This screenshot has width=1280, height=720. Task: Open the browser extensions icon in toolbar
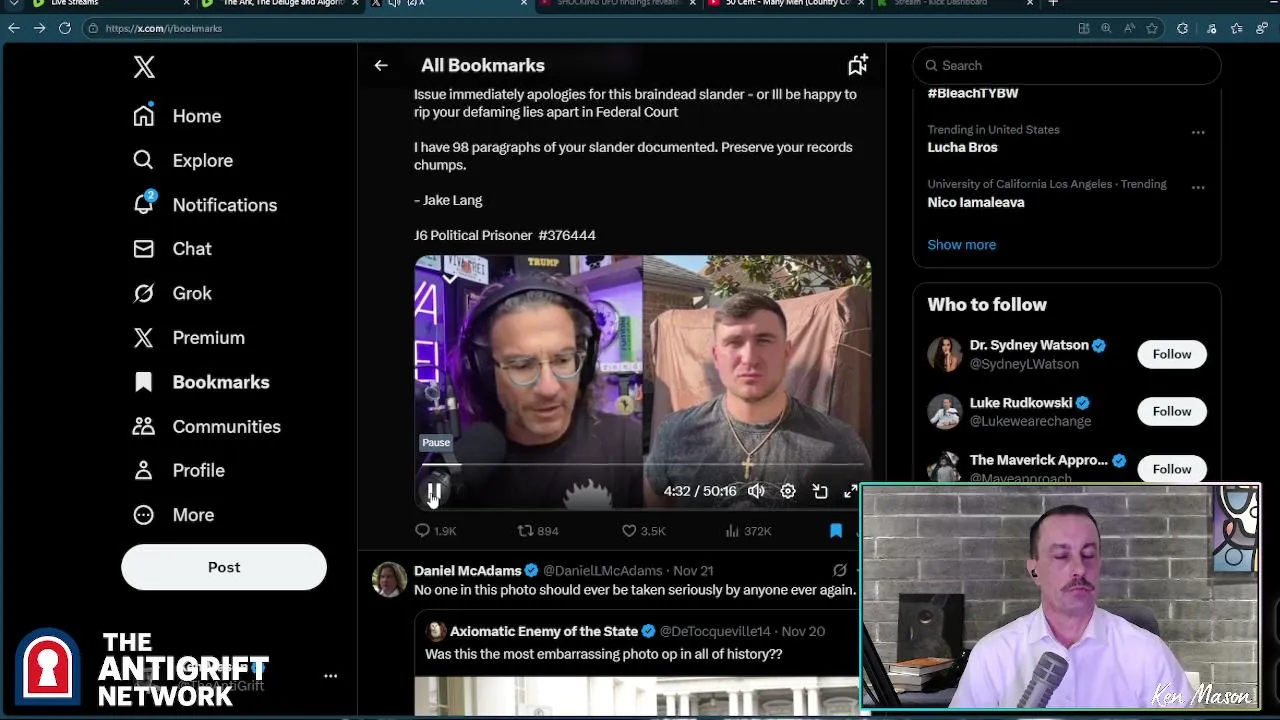tap(1182, 28)
